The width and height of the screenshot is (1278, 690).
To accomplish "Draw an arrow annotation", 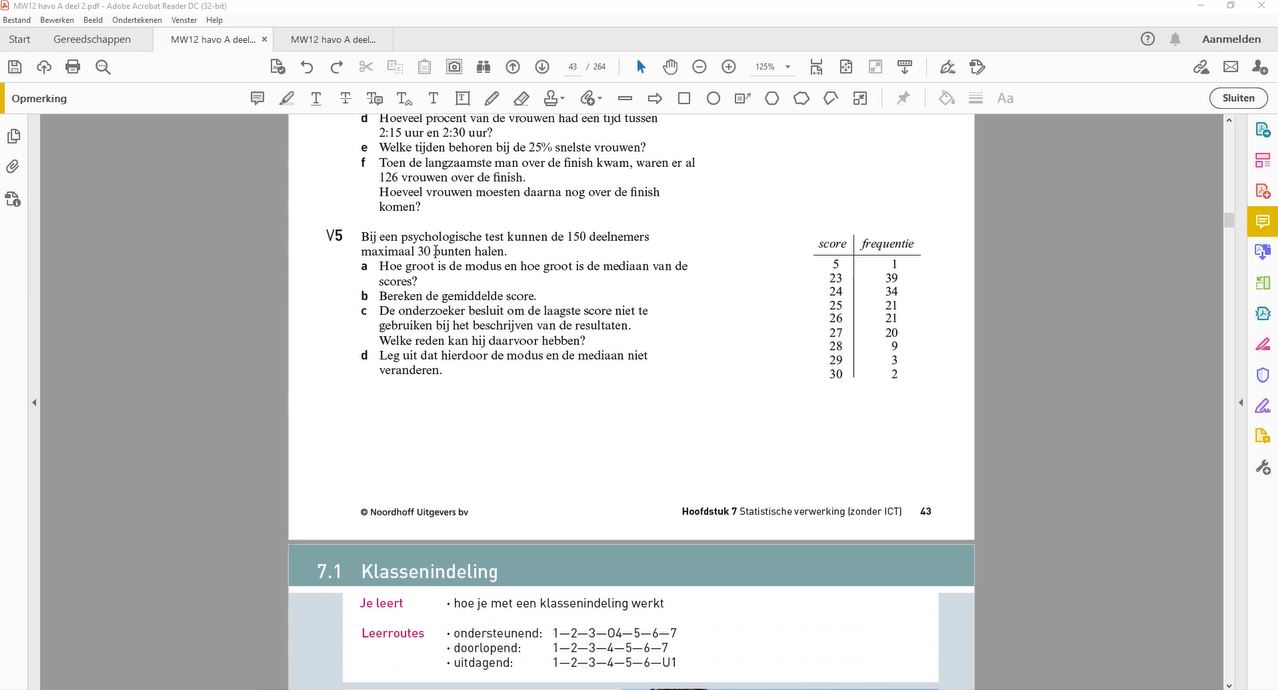I will coord(655,98).
